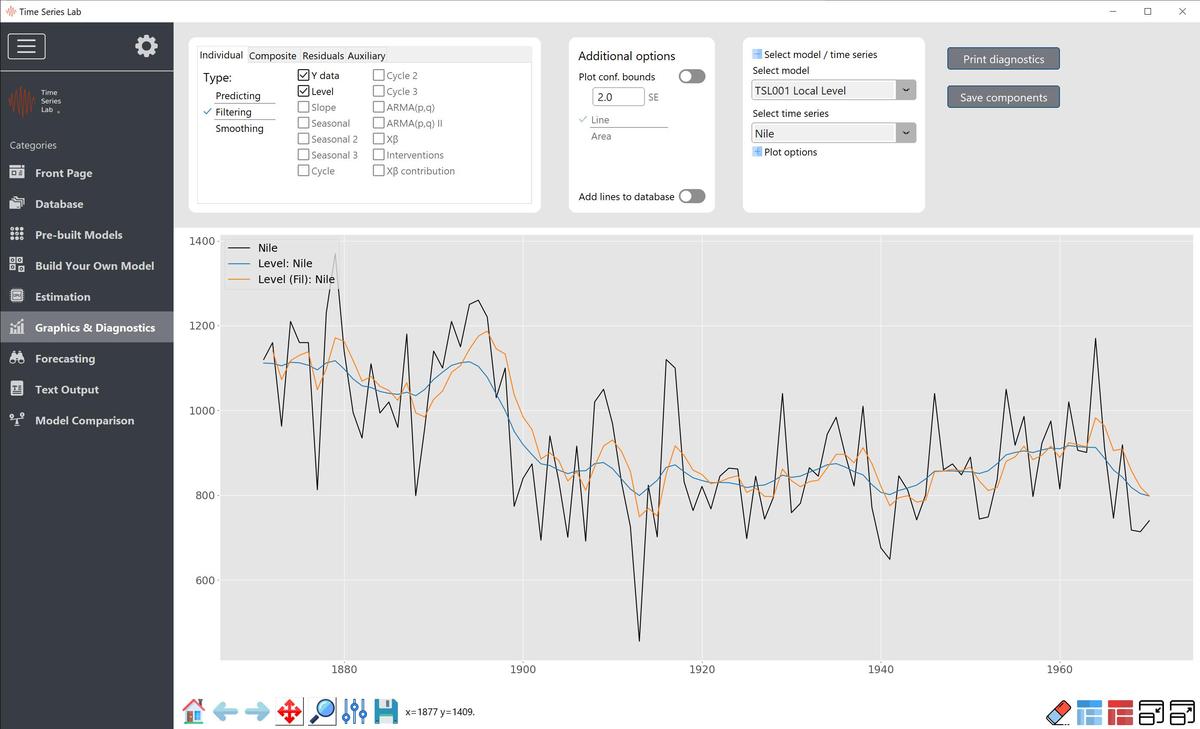Uncheck the Y data checkbox
The width and height of the screenshot is (1200, 729).
tap(303, 75)
